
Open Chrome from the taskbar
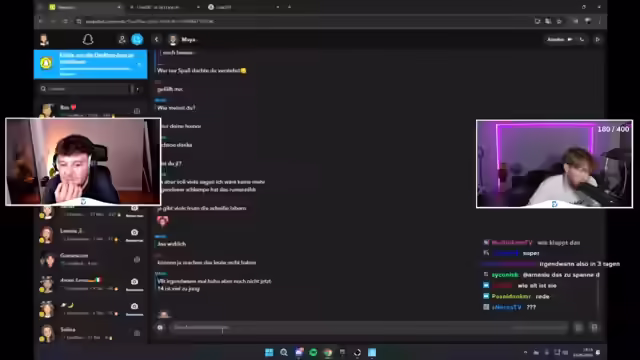pos(328,352)
